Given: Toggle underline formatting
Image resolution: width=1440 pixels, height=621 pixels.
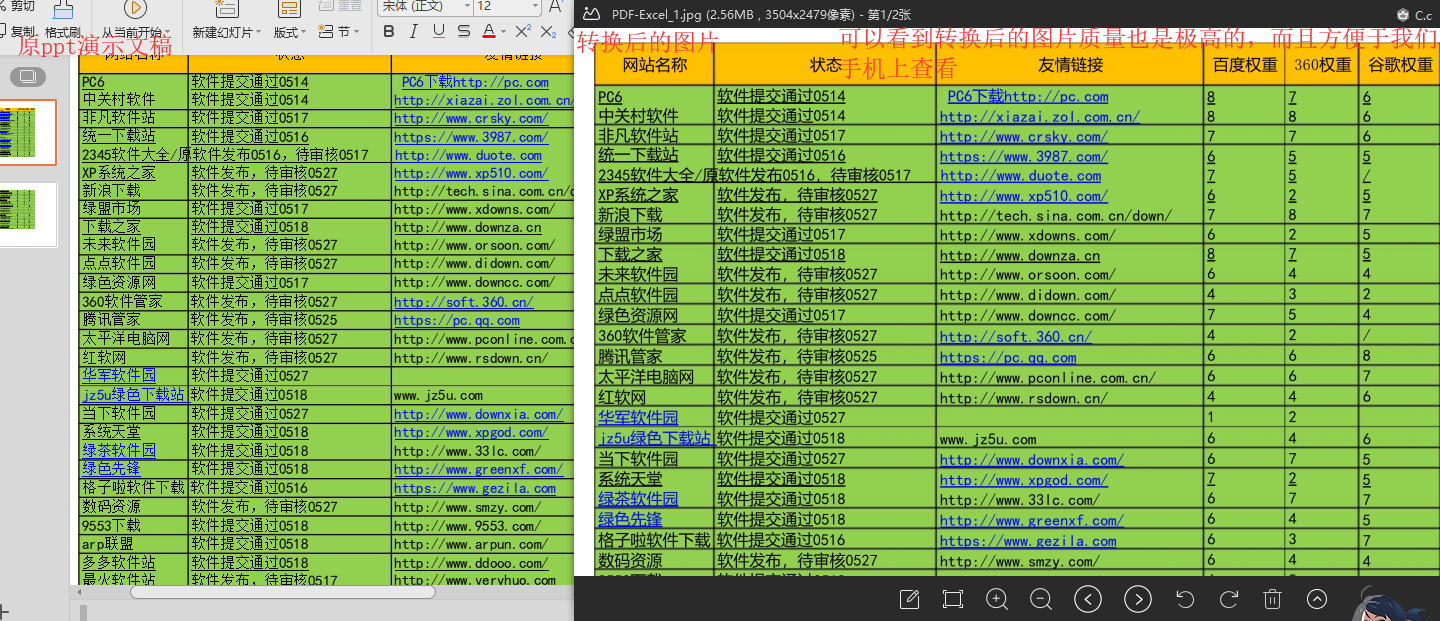Looking at the screenshot, I should [x=439, y=31].
